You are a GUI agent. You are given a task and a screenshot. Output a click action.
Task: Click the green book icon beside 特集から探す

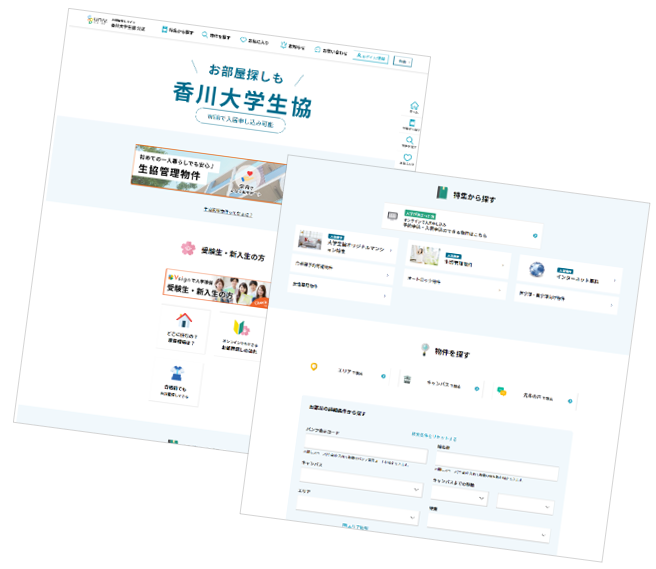coord(442,193)
